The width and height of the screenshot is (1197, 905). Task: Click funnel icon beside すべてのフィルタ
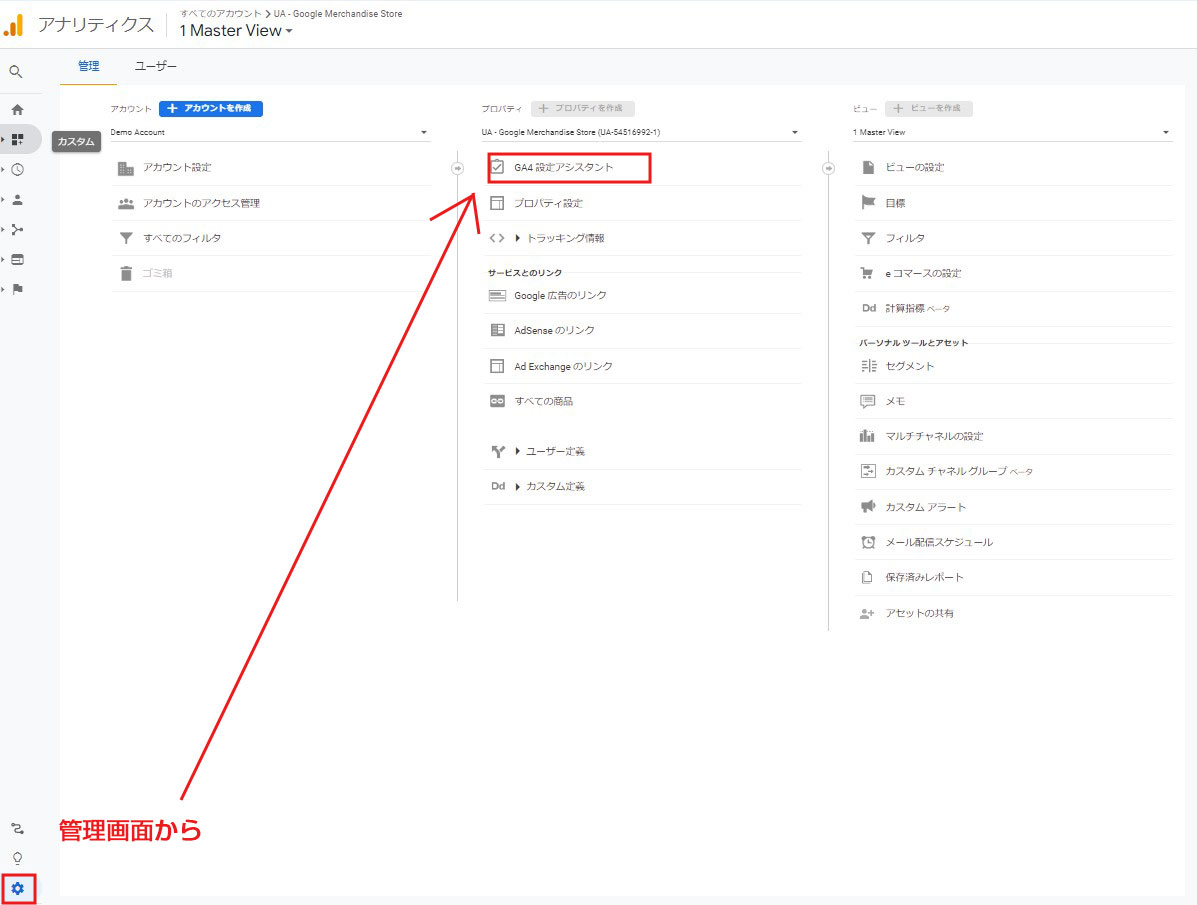[x=126, y=238]
